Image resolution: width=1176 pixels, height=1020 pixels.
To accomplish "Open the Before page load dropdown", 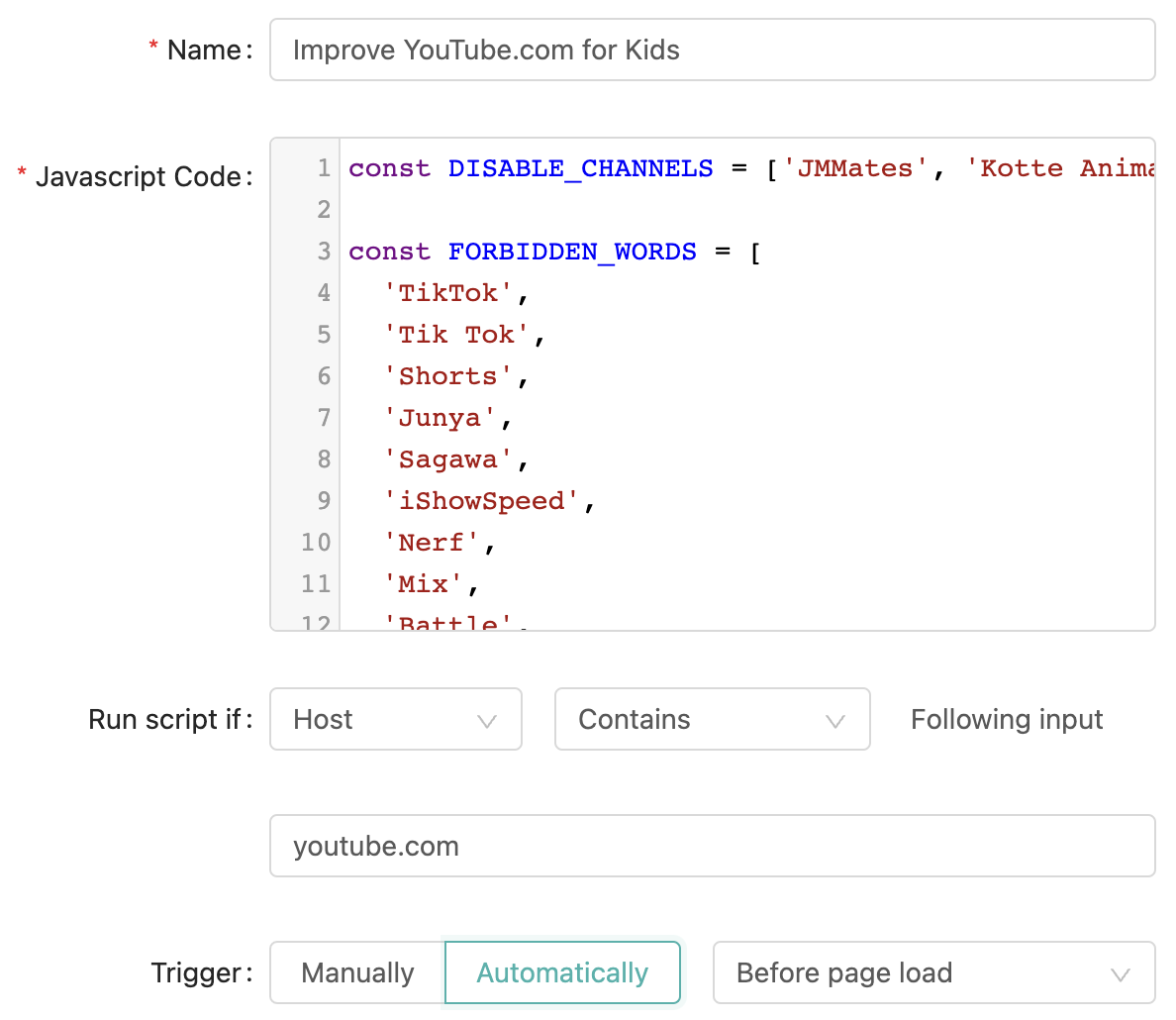I will click(933, 972).
